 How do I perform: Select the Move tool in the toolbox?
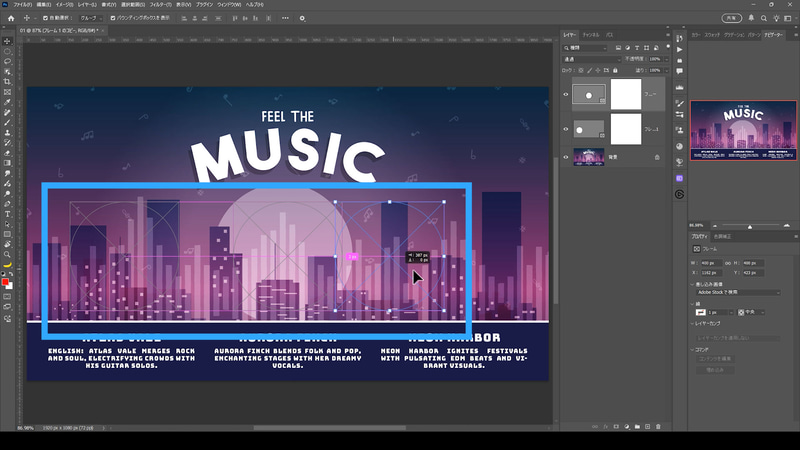[x=7, y=41]
